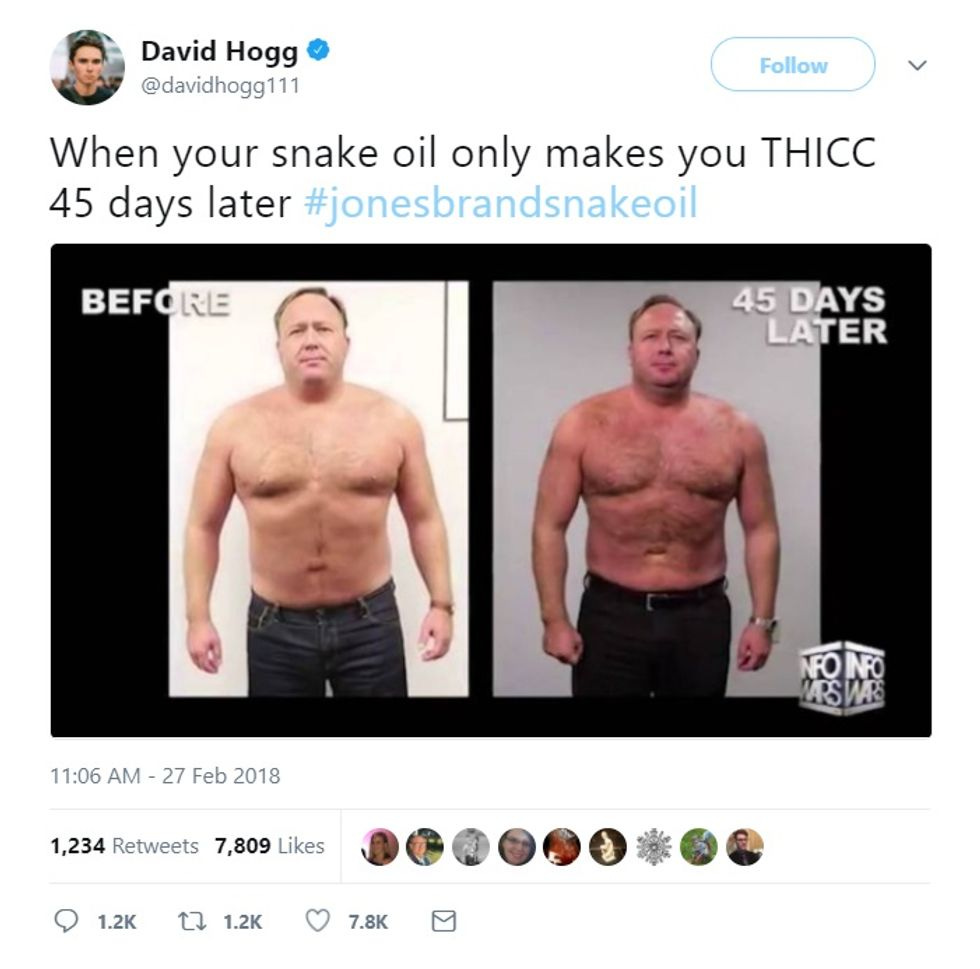Follow David Hogg
980x969 pixels.
click(792, 64)
